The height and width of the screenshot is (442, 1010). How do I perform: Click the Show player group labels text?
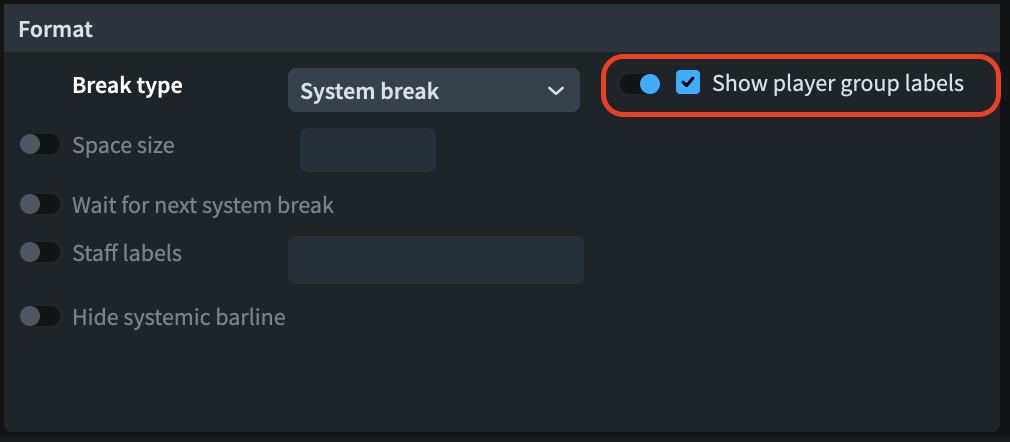pos(837,83)
